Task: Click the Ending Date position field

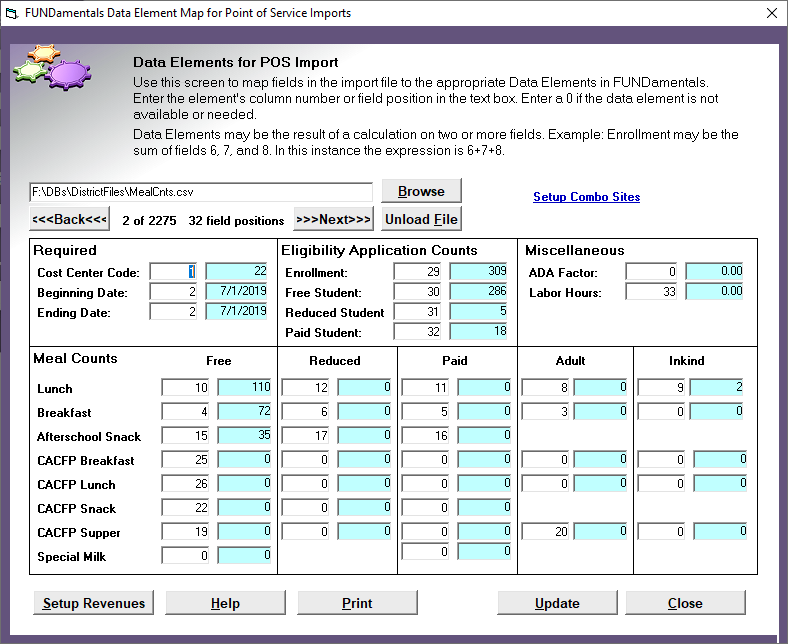Action: click(173, 312)
